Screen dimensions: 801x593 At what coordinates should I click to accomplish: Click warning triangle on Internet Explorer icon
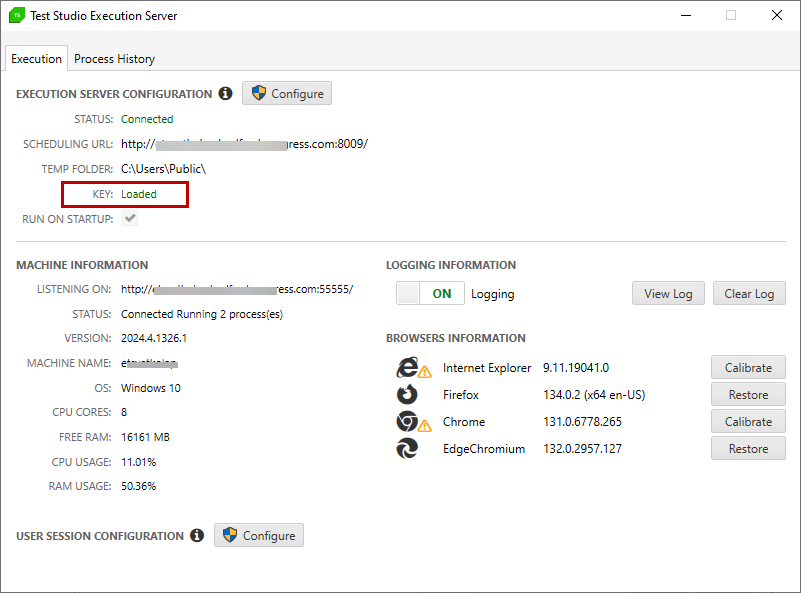point(425,372)
